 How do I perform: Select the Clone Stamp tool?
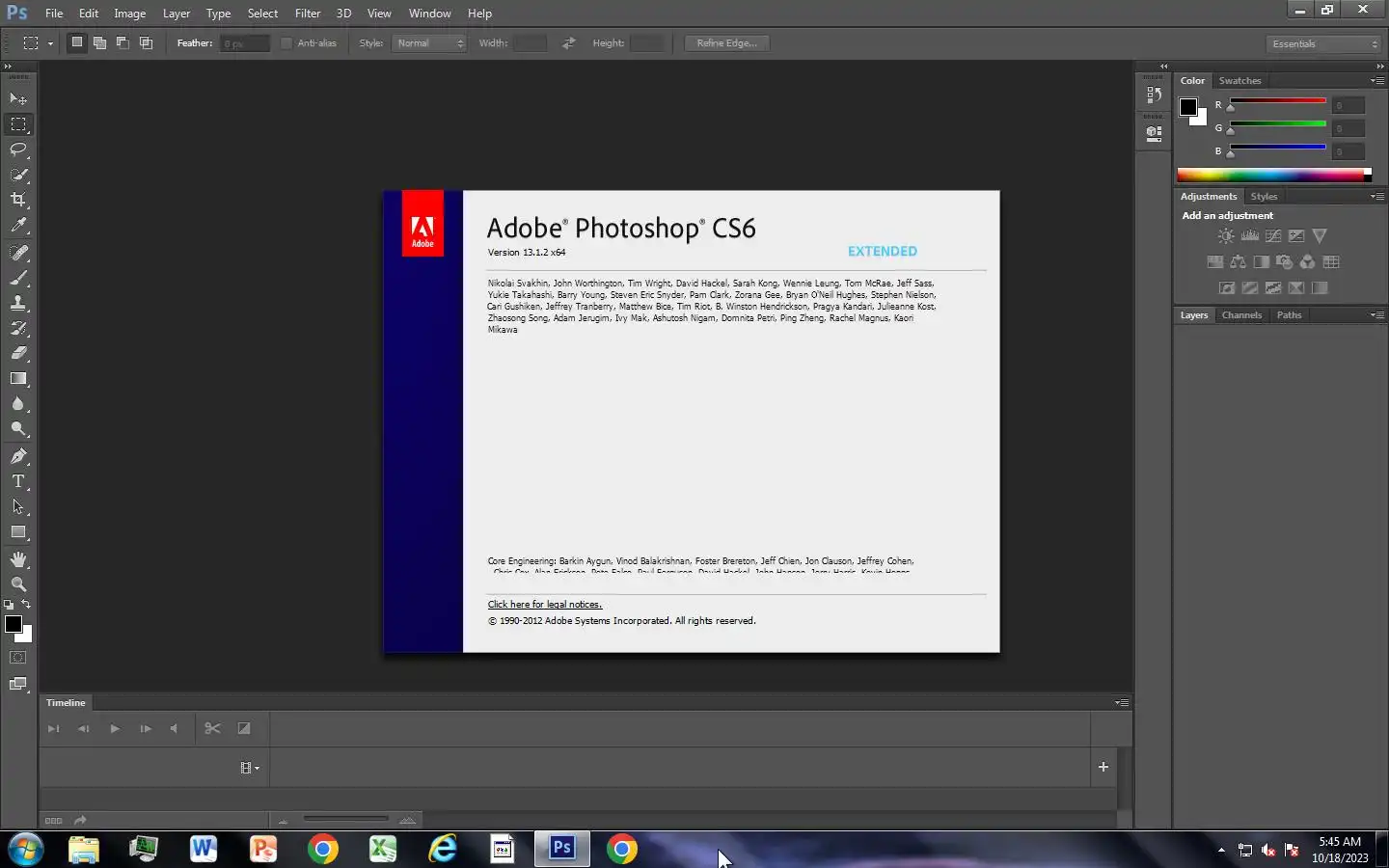point(18,303)
